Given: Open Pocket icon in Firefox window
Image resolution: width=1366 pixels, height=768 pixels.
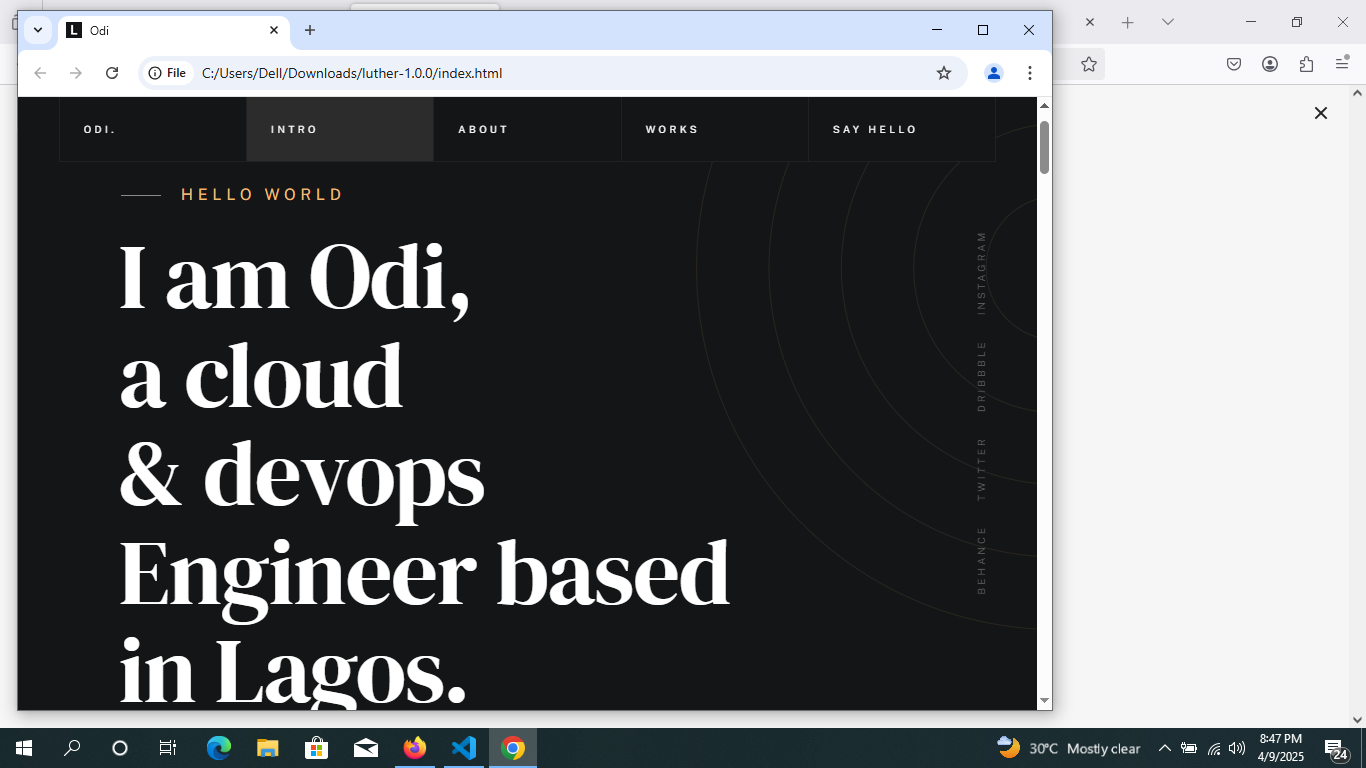Looking at the screenshot, I should (x=1234, y=64).
